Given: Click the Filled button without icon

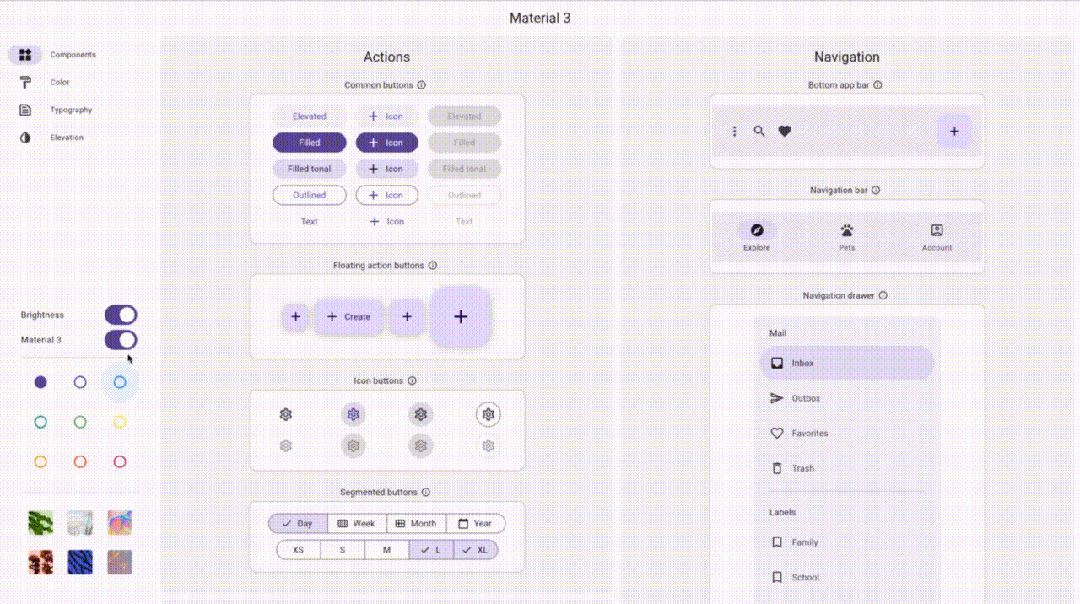Looking at the screenshot, I should [x=309, y=143].
